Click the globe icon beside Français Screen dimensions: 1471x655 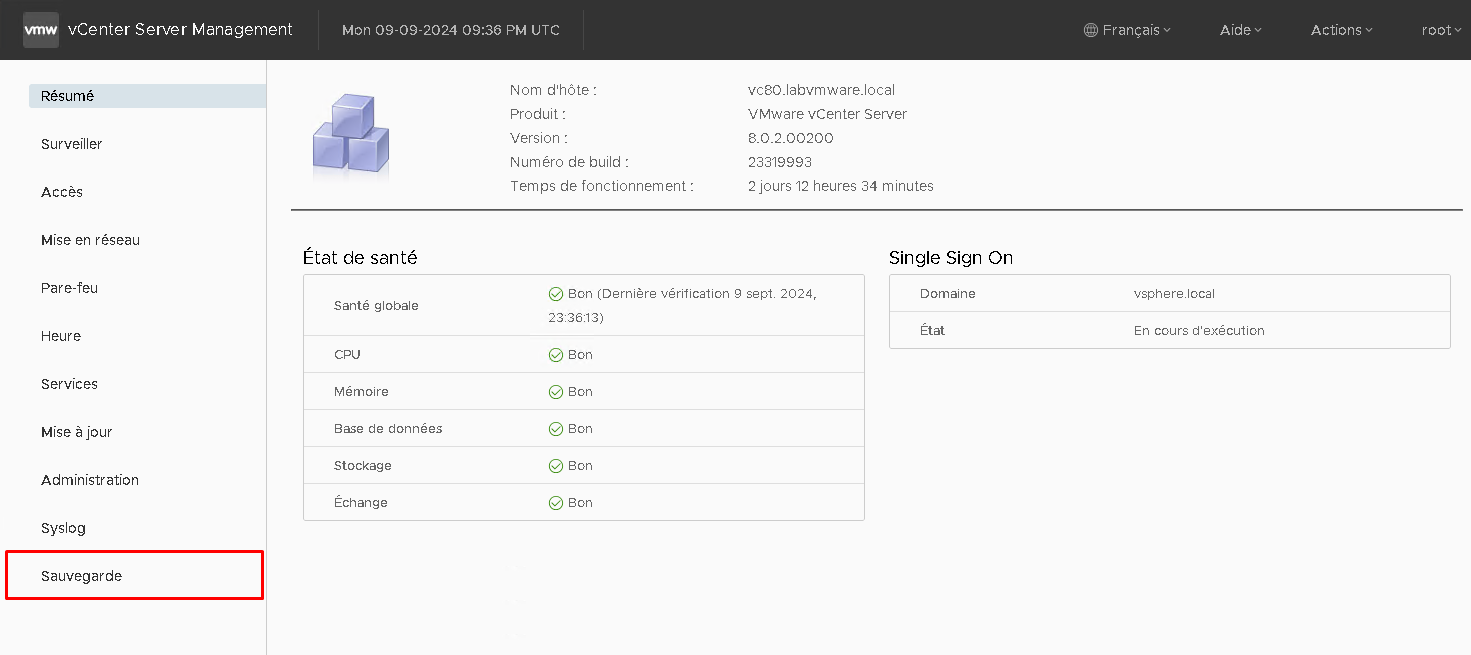pos(1091,30)
